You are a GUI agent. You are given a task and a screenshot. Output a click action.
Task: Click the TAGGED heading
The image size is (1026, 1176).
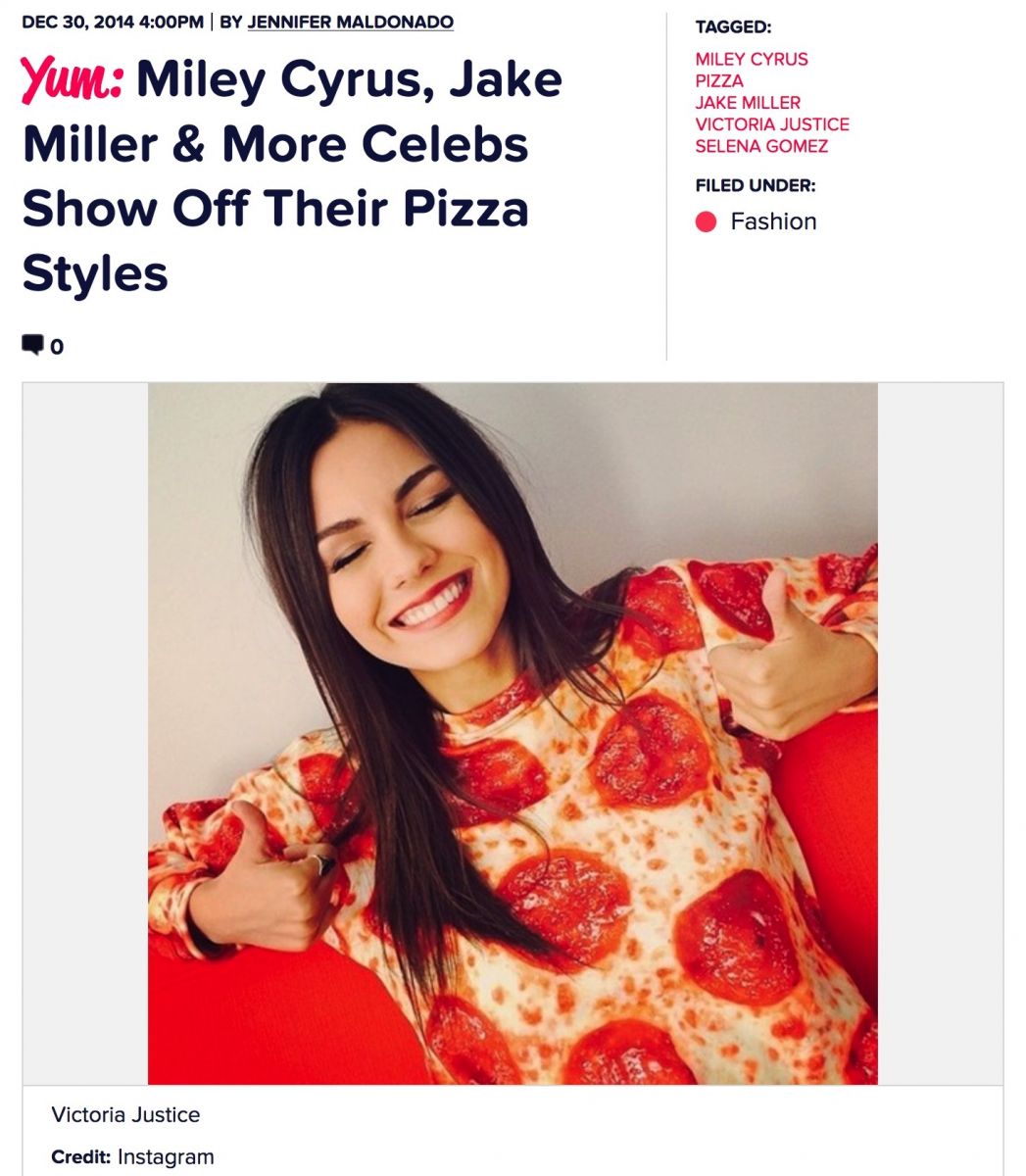[x=732, y=27]
